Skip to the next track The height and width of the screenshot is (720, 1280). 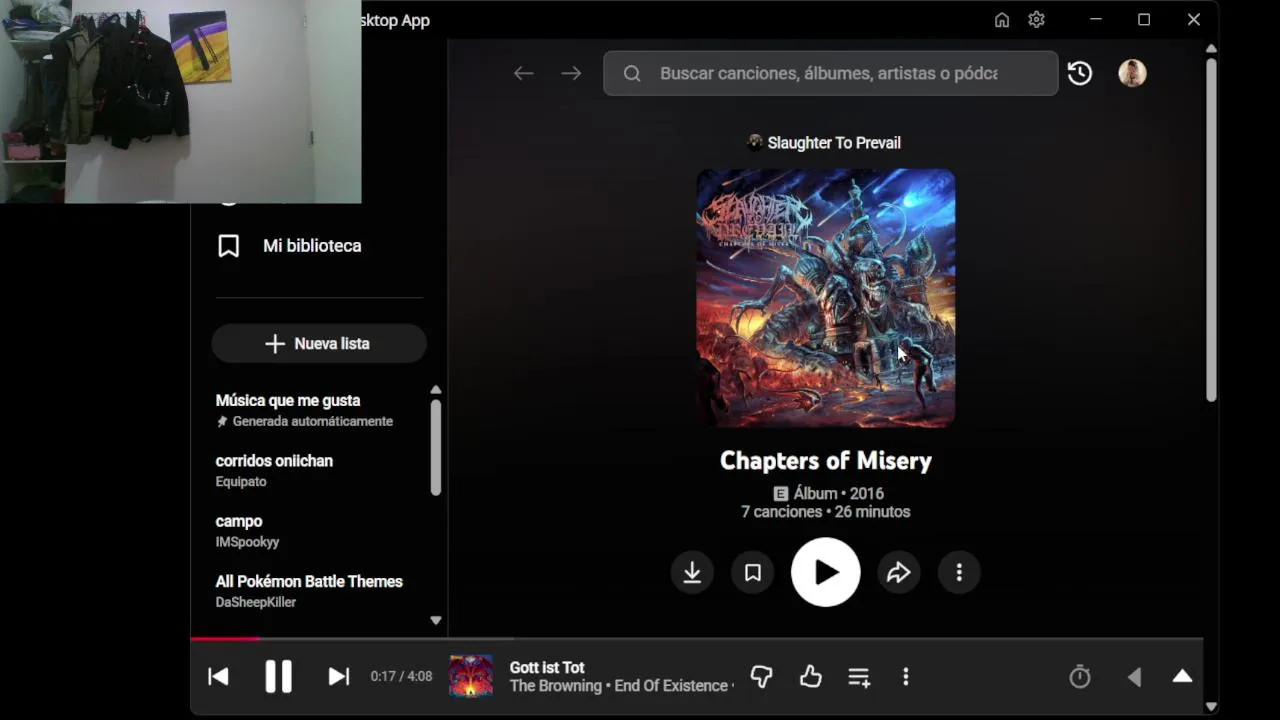[339, 677]
